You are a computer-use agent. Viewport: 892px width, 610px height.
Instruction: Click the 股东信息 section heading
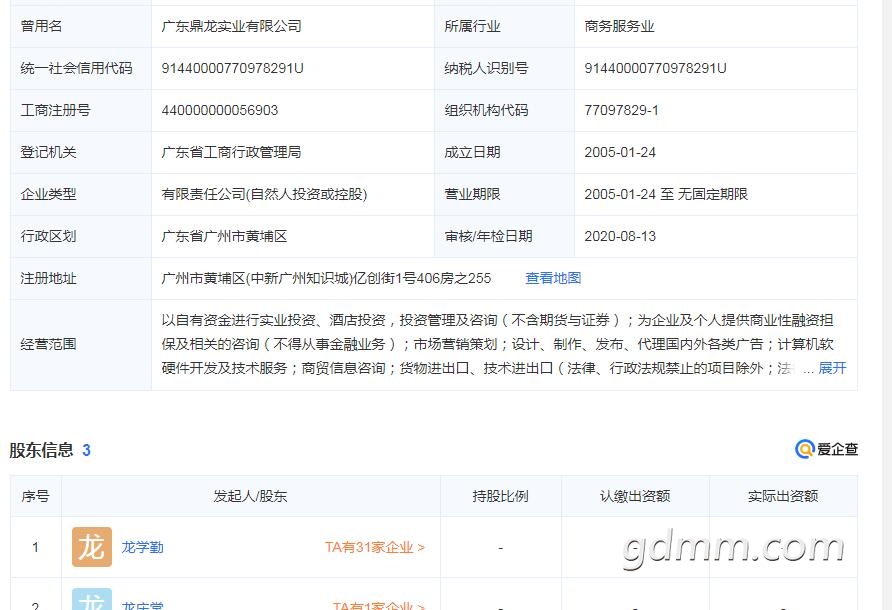41,450
